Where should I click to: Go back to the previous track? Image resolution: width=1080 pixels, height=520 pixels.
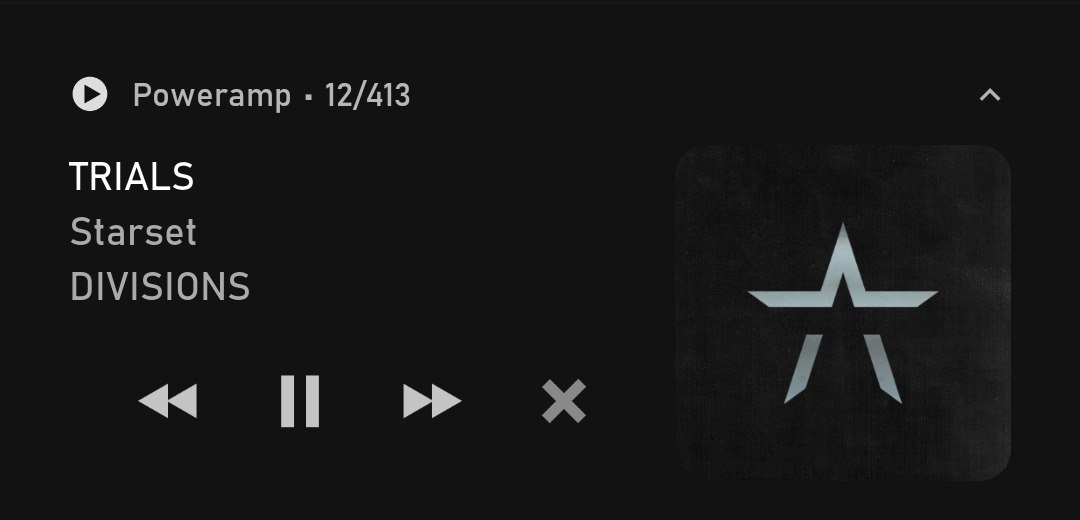[168, 401]
